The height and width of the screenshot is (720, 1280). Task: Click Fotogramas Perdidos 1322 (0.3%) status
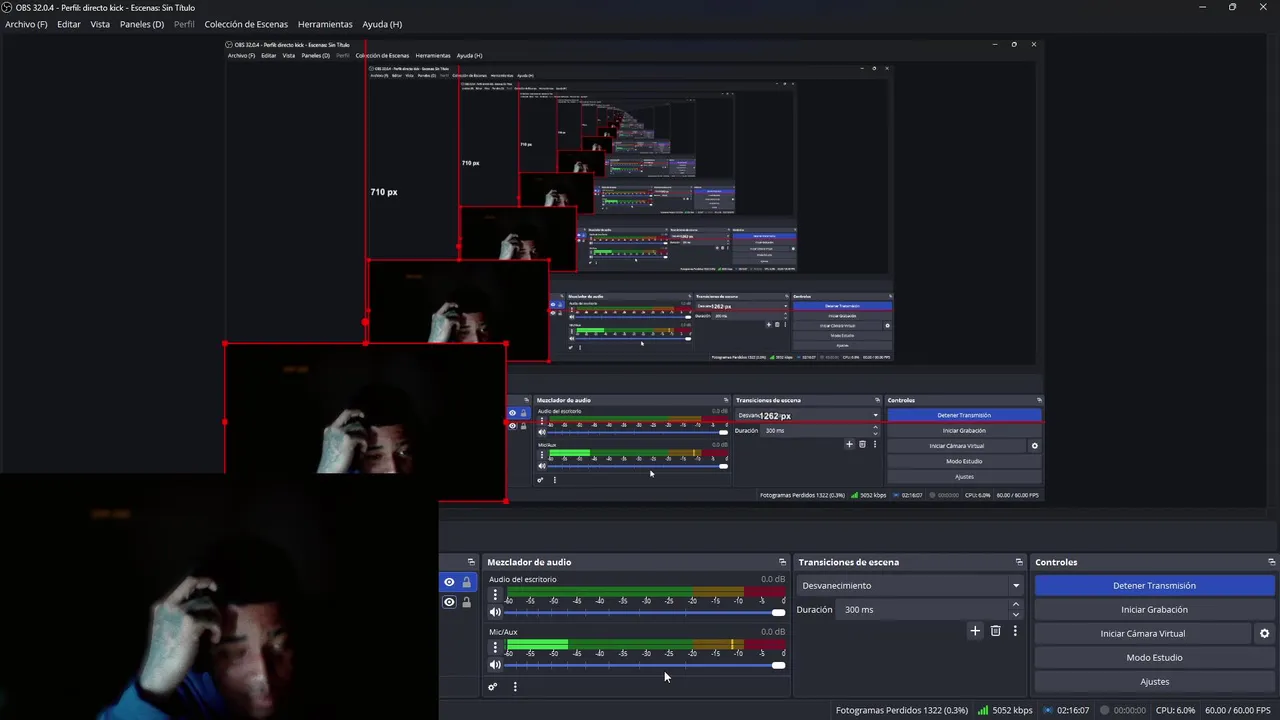[902, 710]
